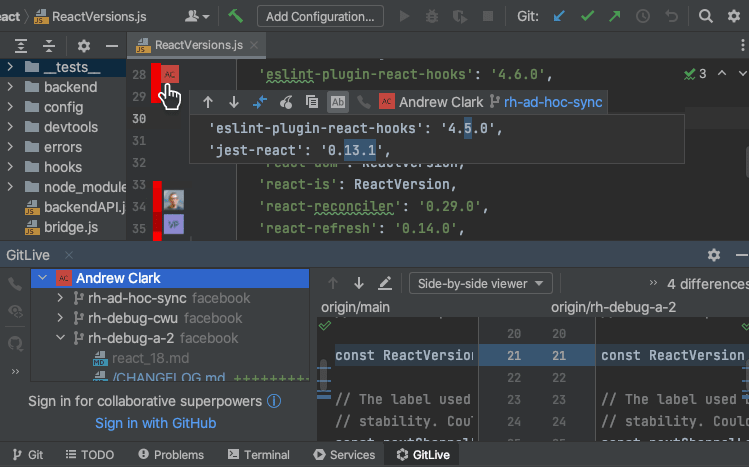The image size is (749, 467).
Task: Click the collaborative superpowers info icon
Action: click(x=274, y=401)
